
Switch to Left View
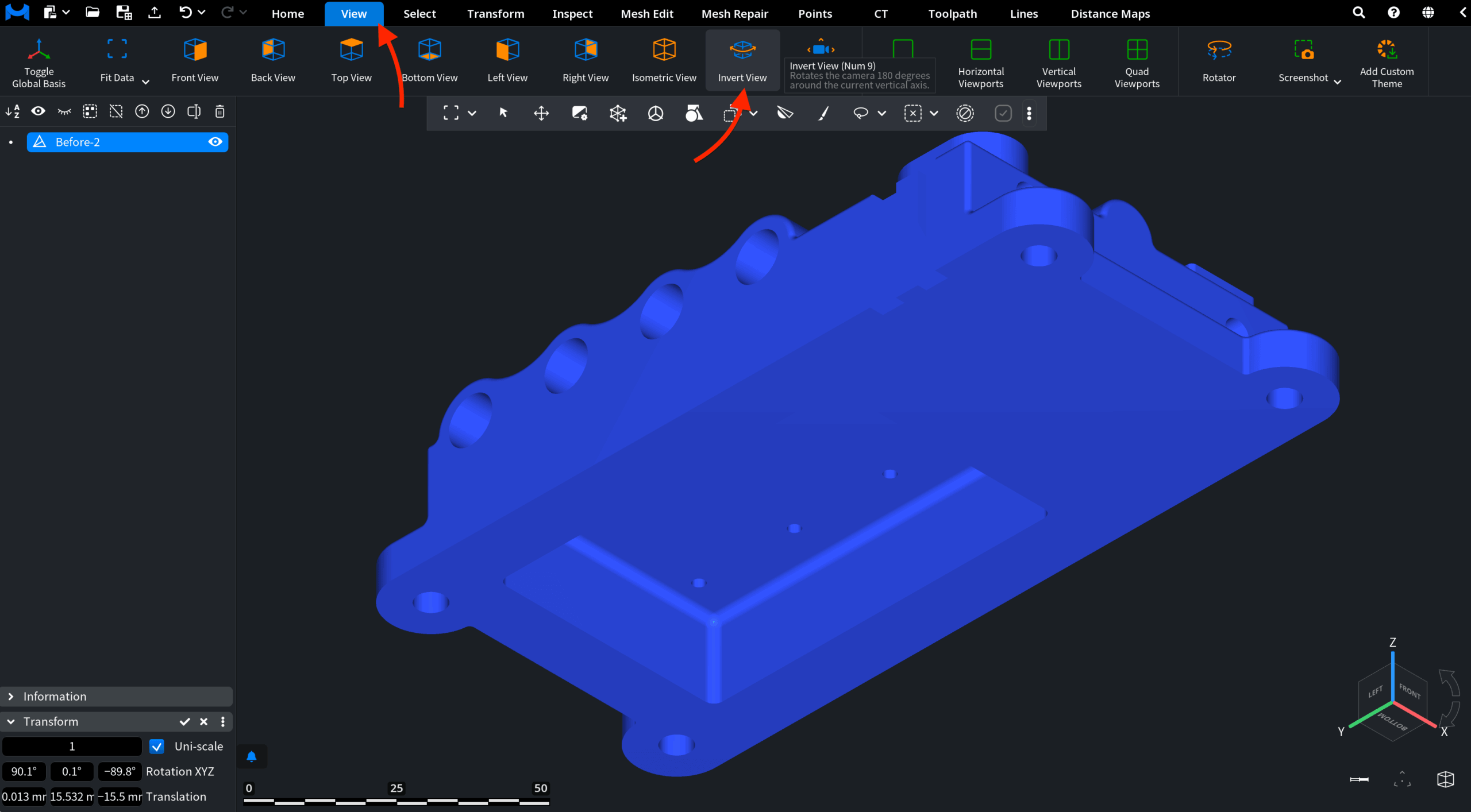point(507,62)
